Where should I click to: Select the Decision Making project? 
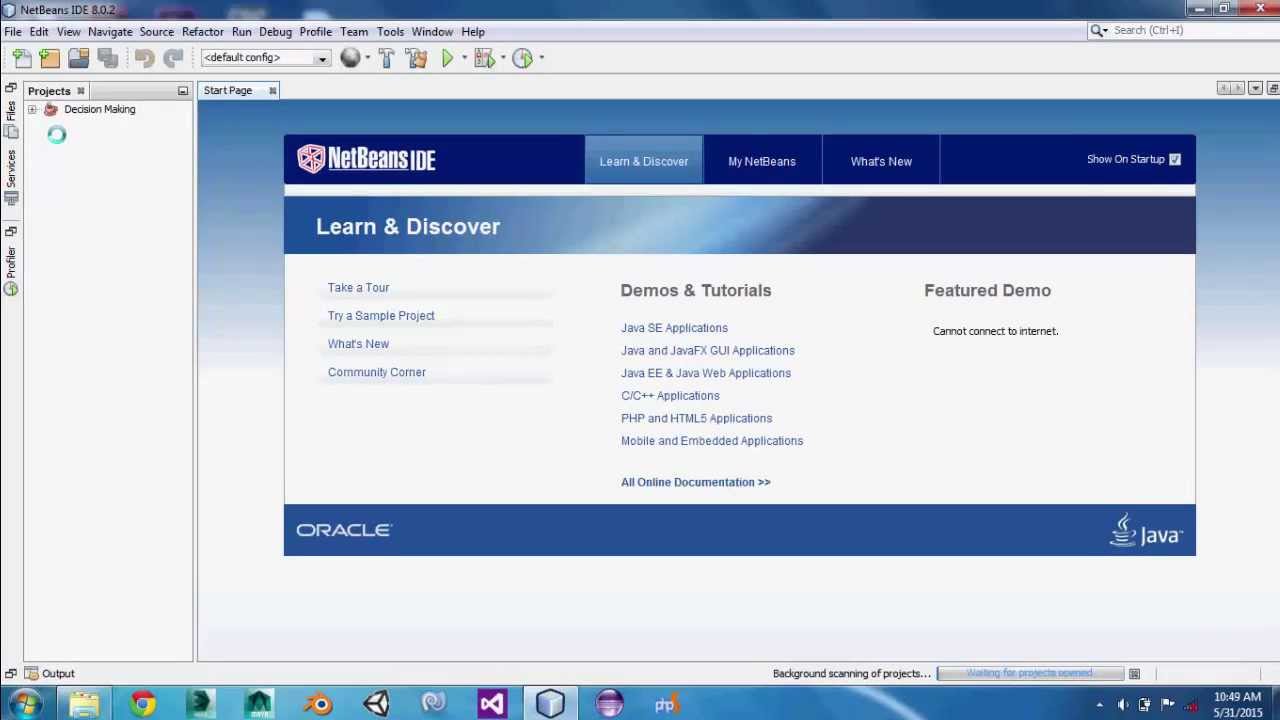point(99,110)
